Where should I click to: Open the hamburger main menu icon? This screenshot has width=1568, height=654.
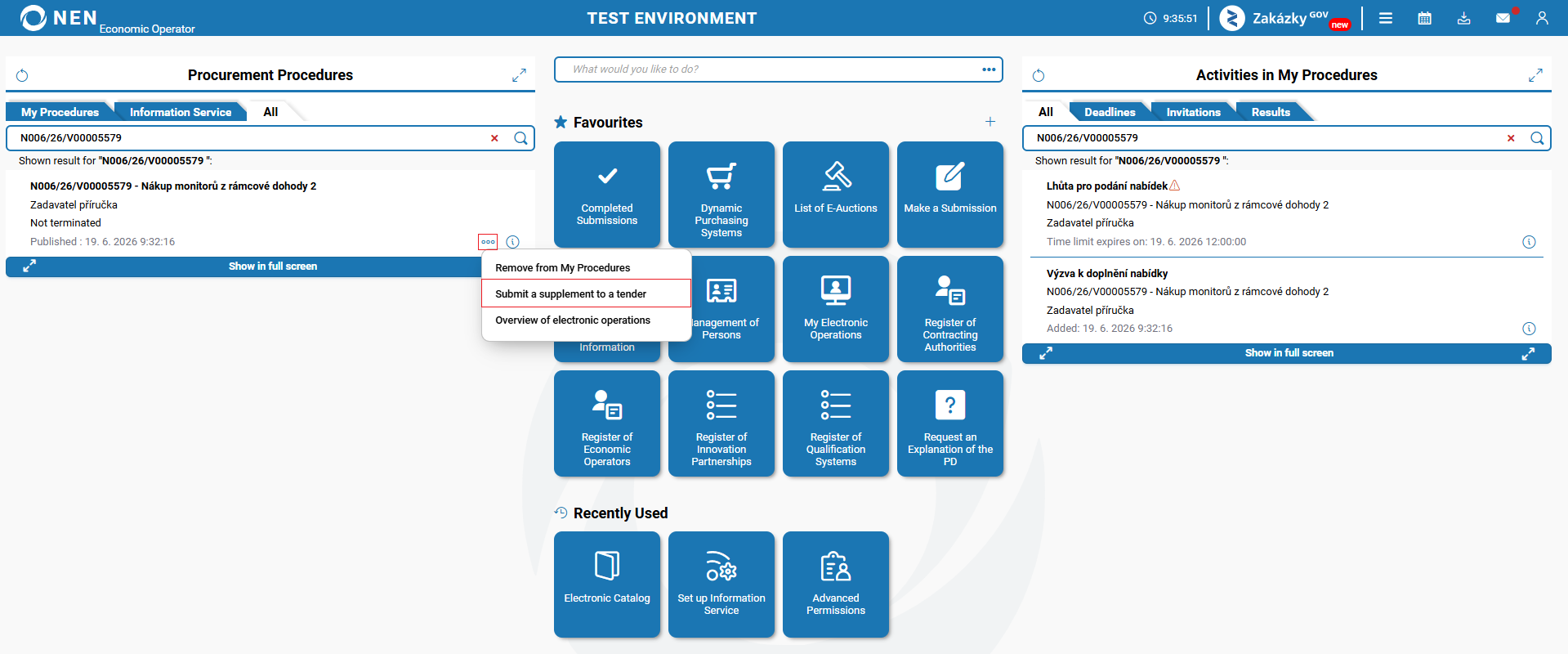[x=1386, y=18]
